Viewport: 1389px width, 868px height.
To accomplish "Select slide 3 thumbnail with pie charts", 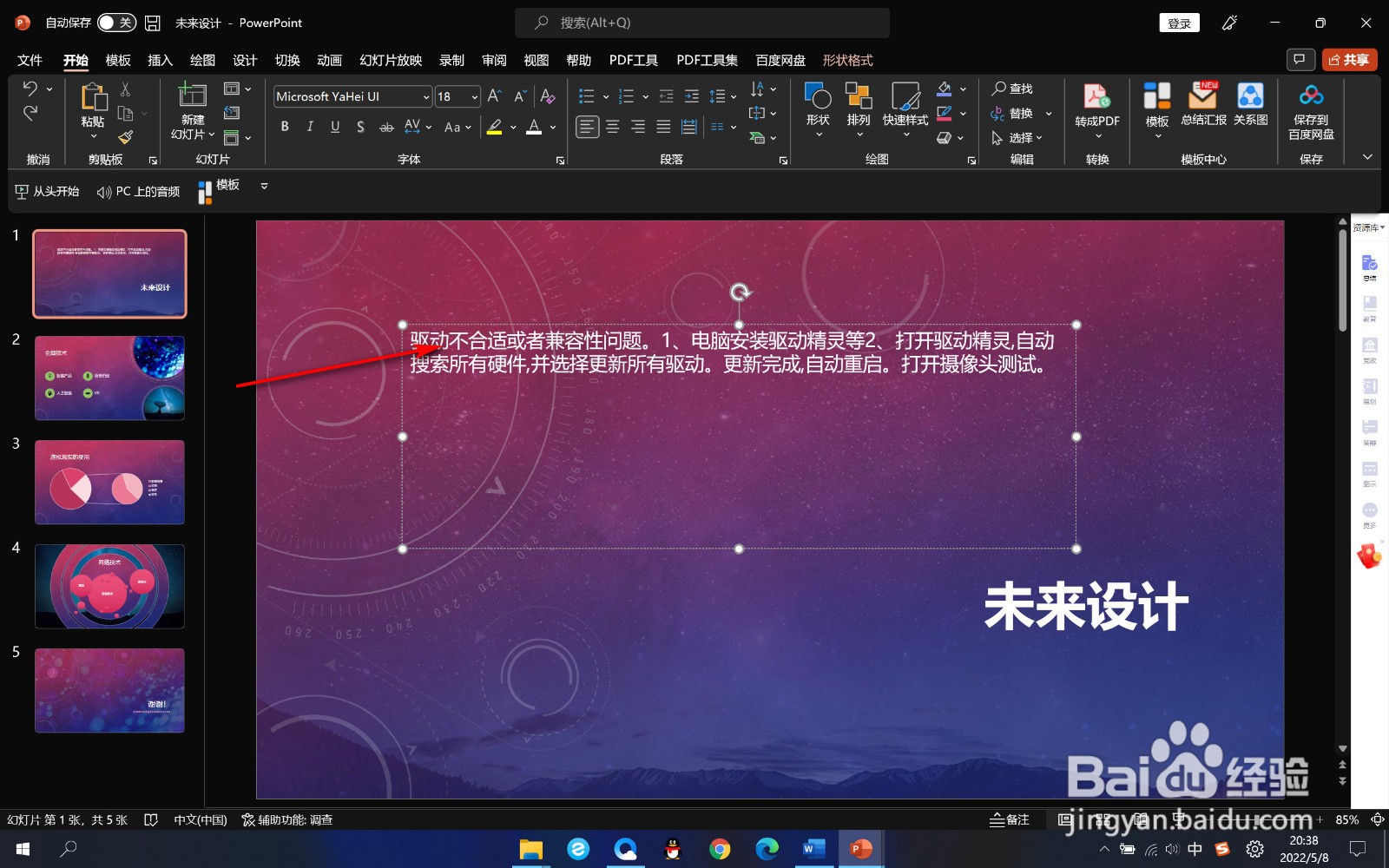I will point(109,482).
